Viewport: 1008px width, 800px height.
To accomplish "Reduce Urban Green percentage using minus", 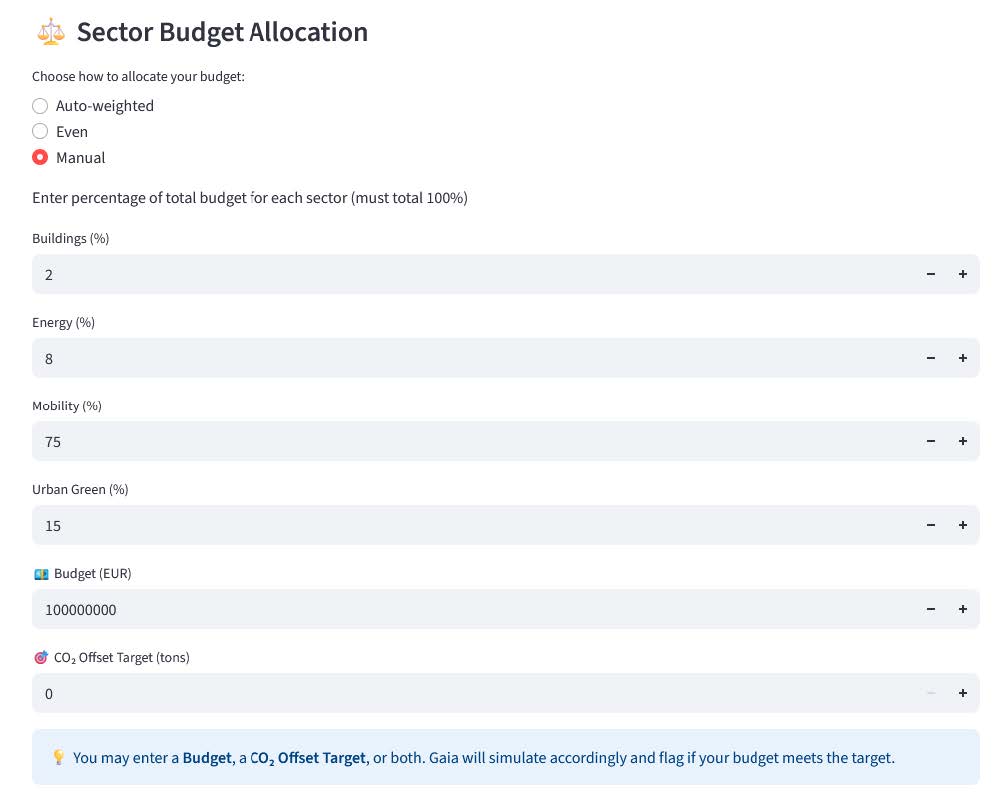I will [931, 525].
